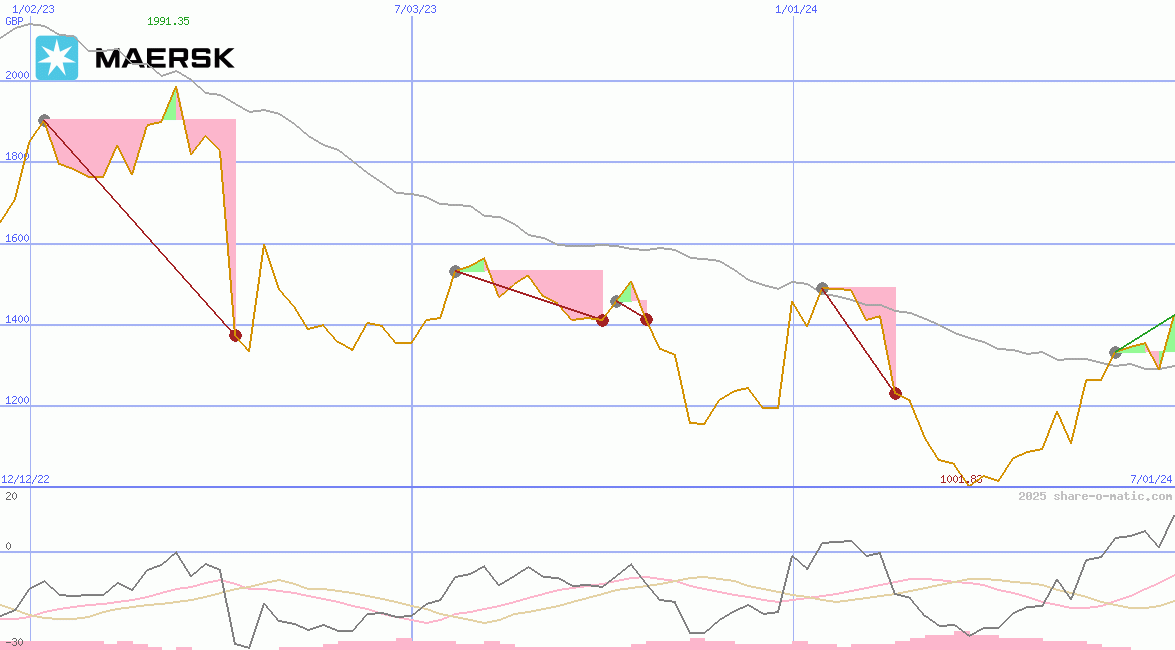Select the gray start marker of the short third trade
Image resolution: width=1175 pixels, height=650 pixels.
(x=616, y=301)
